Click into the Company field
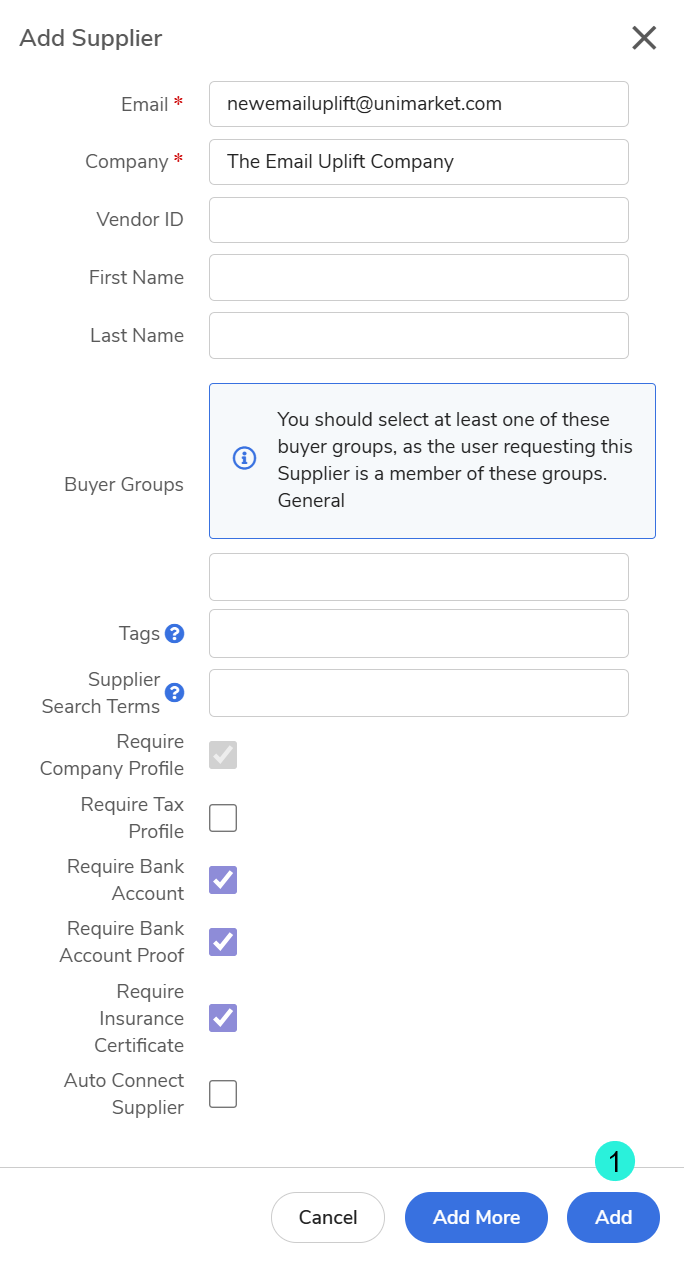684x1263 pixels. coord(418,162)
